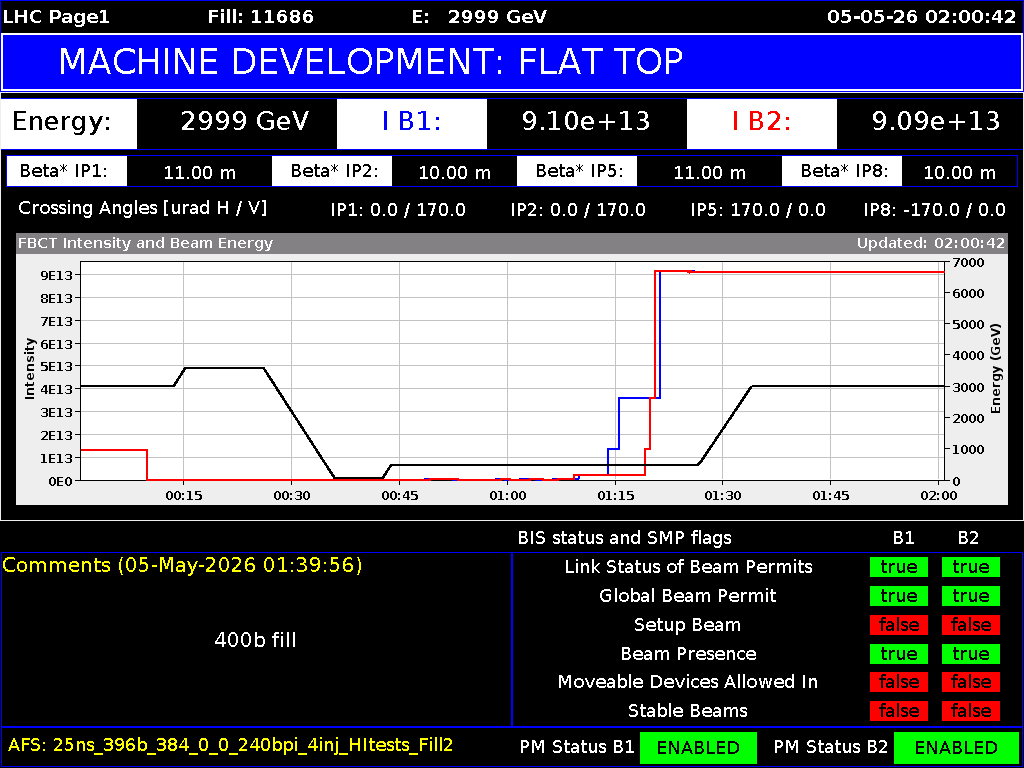Click B2 'true' flag for Beam Presence
Image resolution: width=1024 pixels, height=768 pixels.
tap(970, 653)
